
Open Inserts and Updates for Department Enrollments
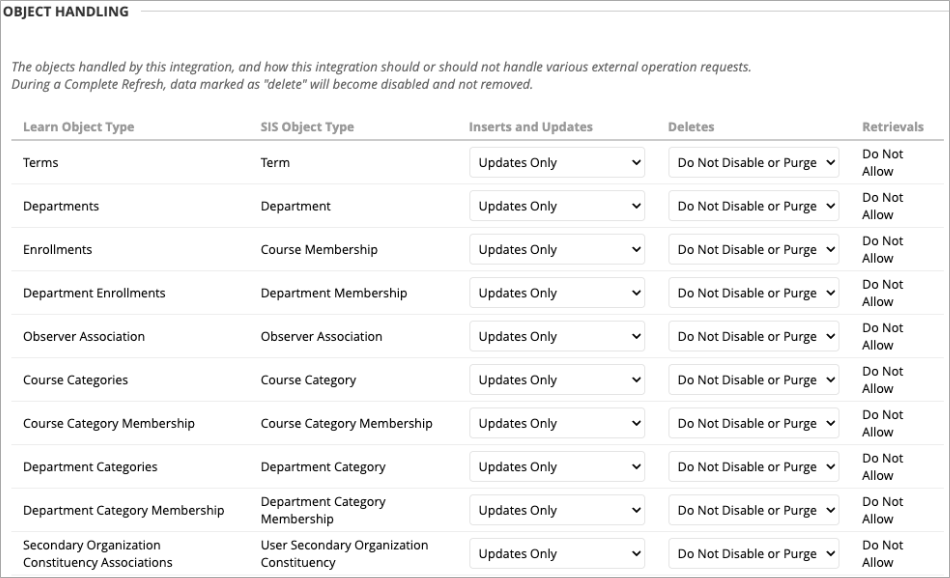point(557,293)
